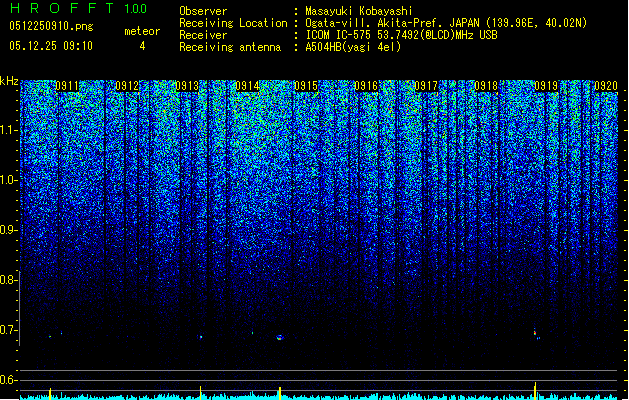Click the HROFFT program title text
The image size is (629, 400).
click(x=62, y=8)
